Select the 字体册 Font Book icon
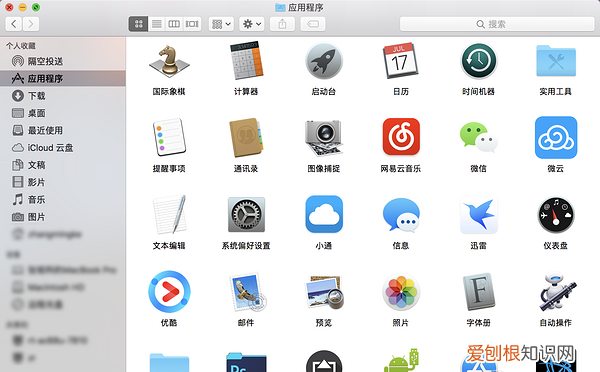Viewport: 600px width, 372px height. coord(478,292)
